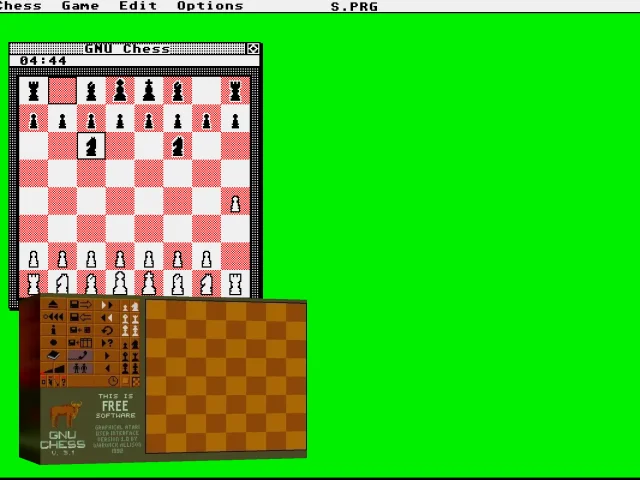Viewport: 640px width, 480px height.
Task: Select the white king on the board
Action: pyautogui.click(x=149, y=283)
